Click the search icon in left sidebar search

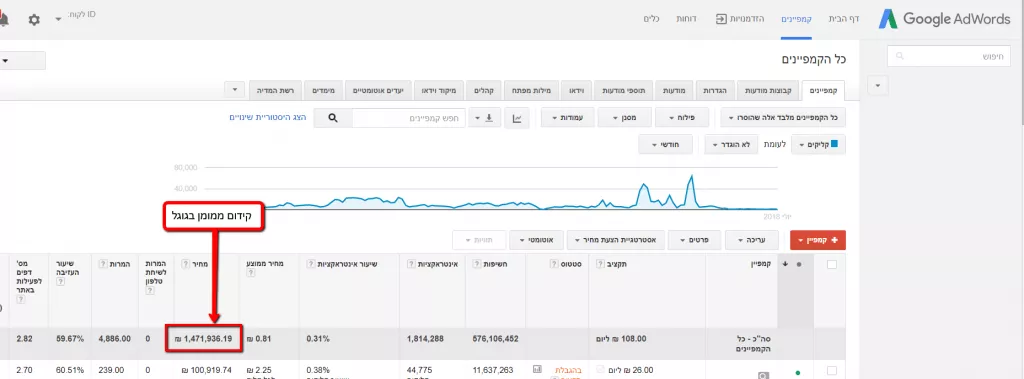click(x=901, y=56)
